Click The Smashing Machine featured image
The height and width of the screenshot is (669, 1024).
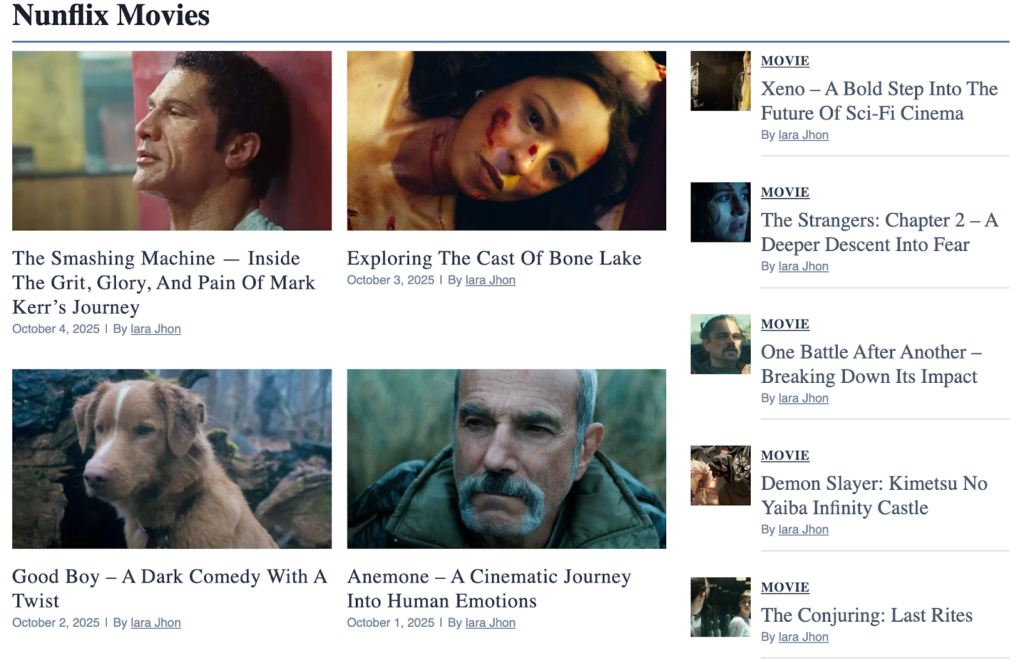tap(172, 140)
